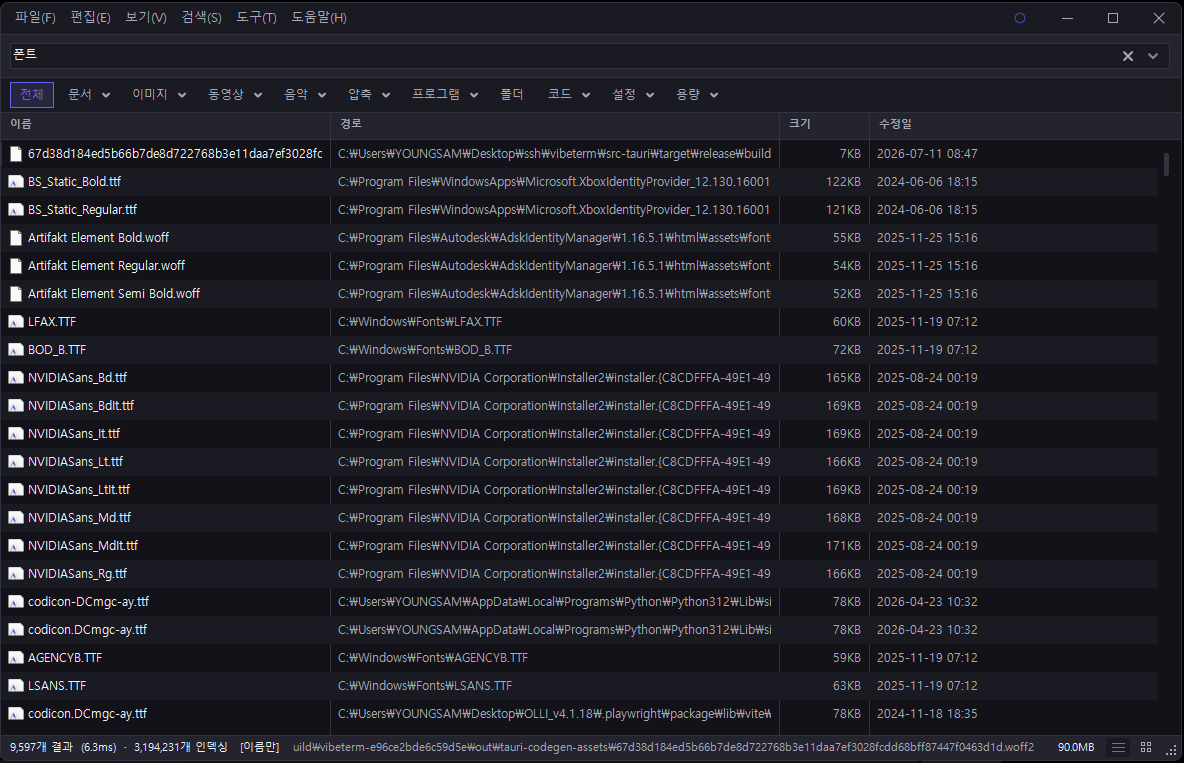The height and width of the screenshot is (763, 1184).
Task: Expand the 음악 filter dropdown arrow
Action: (322, 95)
